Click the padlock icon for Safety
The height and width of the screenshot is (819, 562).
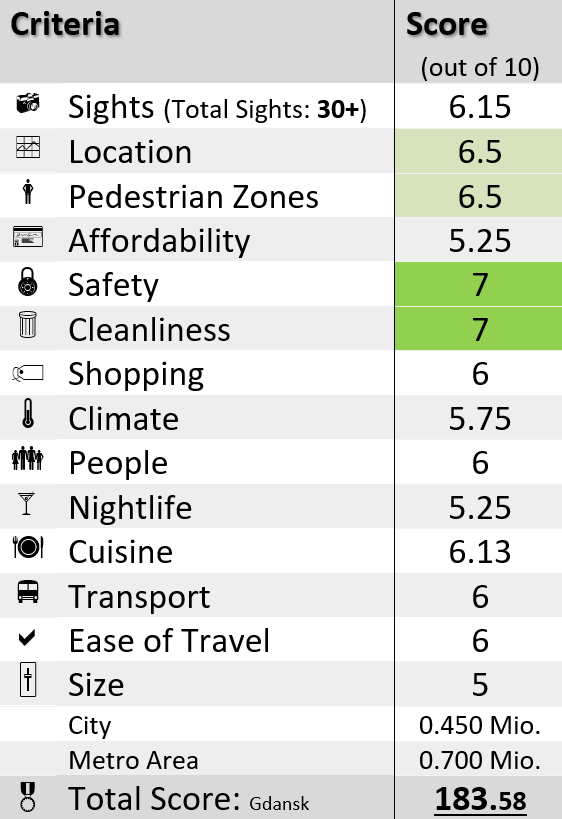pyautogui.click(x=28, y=282)
